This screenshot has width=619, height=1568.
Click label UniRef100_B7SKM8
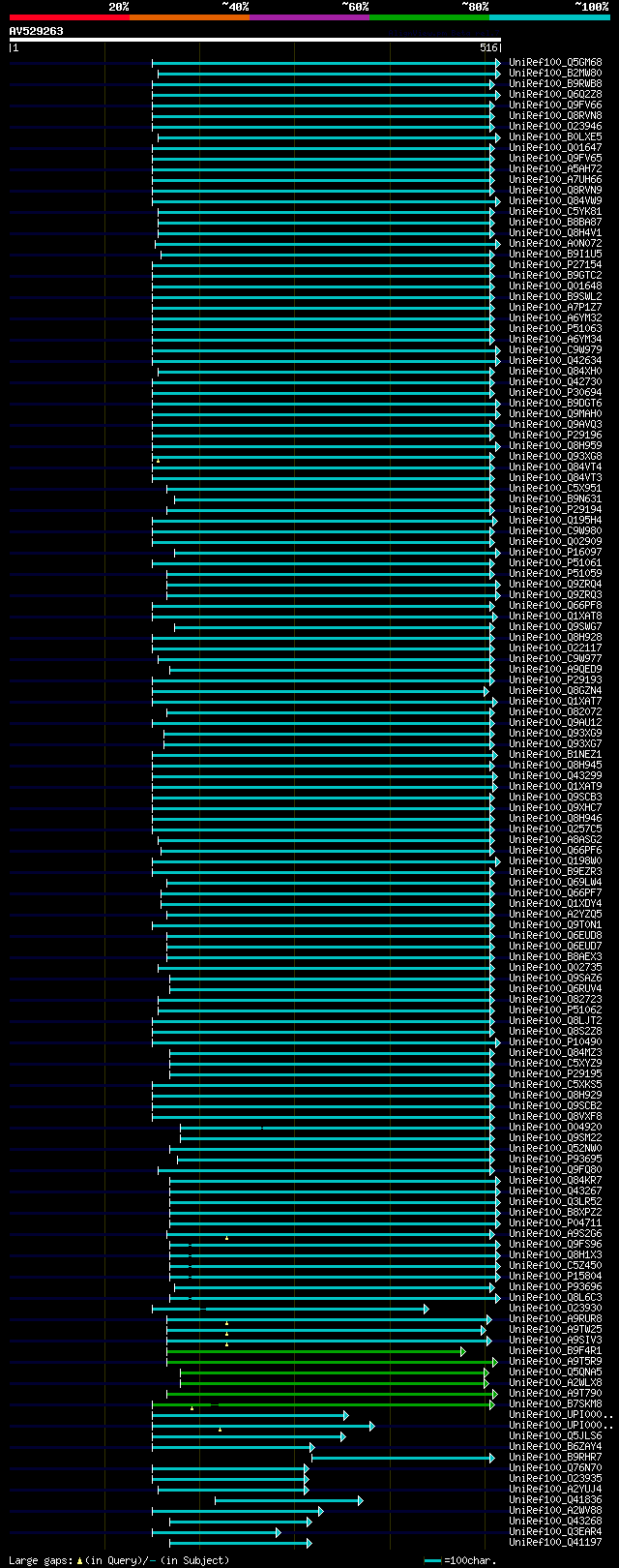click(555, 1404)
